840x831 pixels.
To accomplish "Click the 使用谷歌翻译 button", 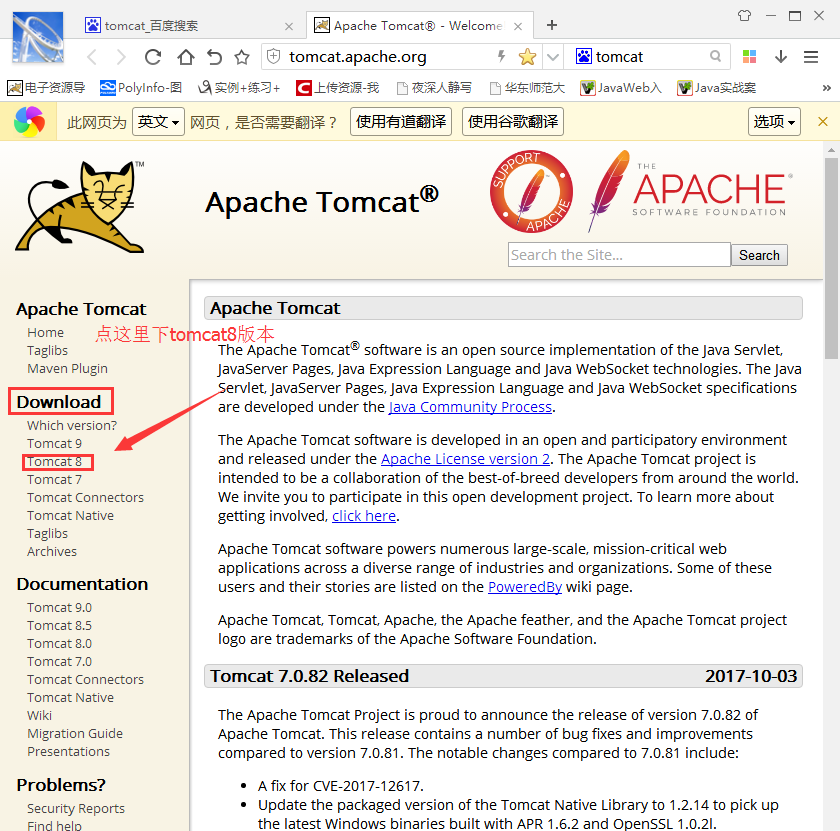I will 513,122.
